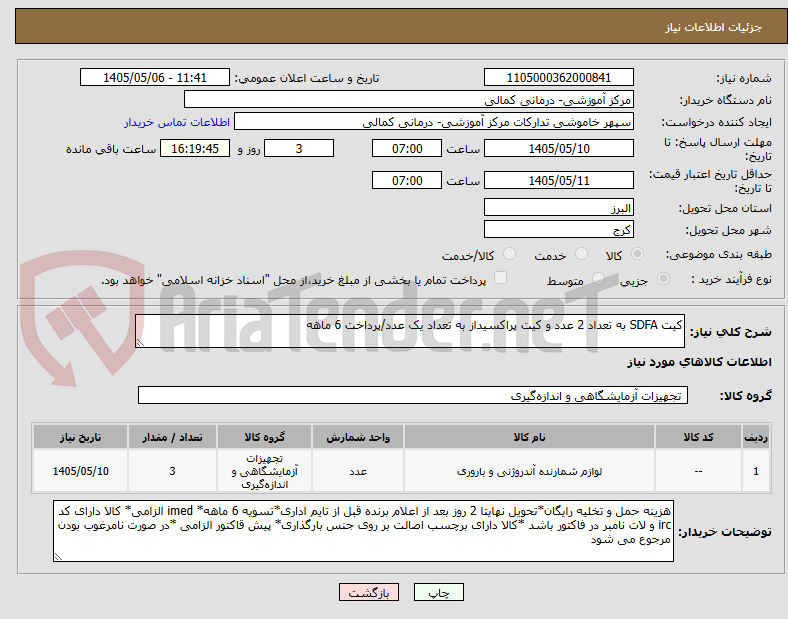Open اطلاعات تماس خریدار link
The width and height of the screenshot is (788, 619).
pos(177,122)
